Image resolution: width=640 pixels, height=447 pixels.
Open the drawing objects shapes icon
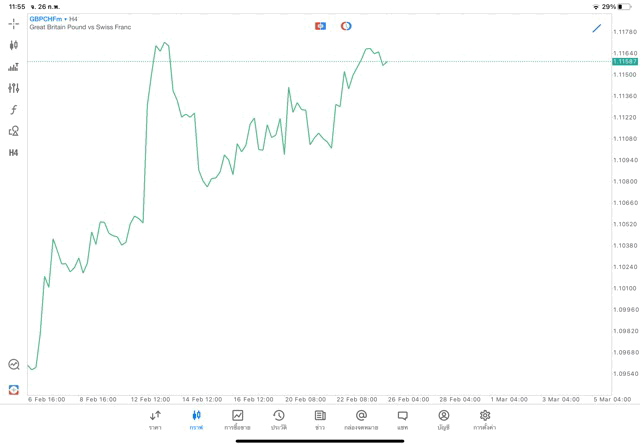pyautogui.click(x=14, y=131)
